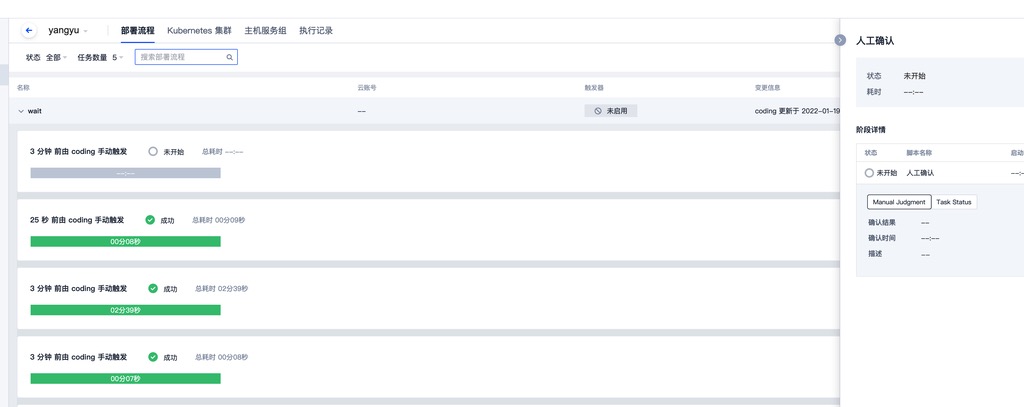This screenshot has height=407, width=1024.
Task: Click the back arrow button
Action: [x=28, y=31]
